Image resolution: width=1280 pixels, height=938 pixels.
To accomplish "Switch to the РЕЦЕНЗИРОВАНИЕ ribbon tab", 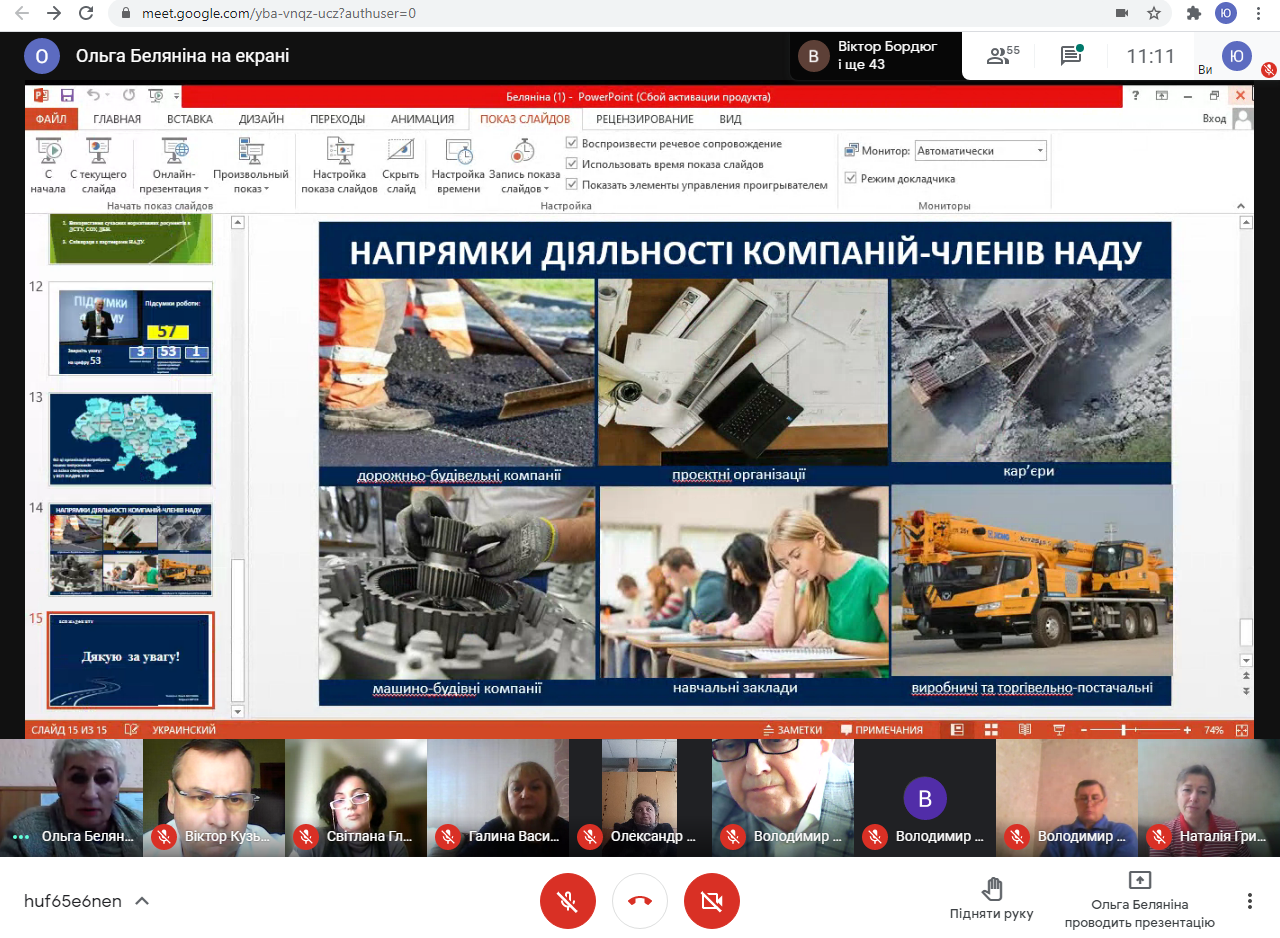I will click(645, 119).
